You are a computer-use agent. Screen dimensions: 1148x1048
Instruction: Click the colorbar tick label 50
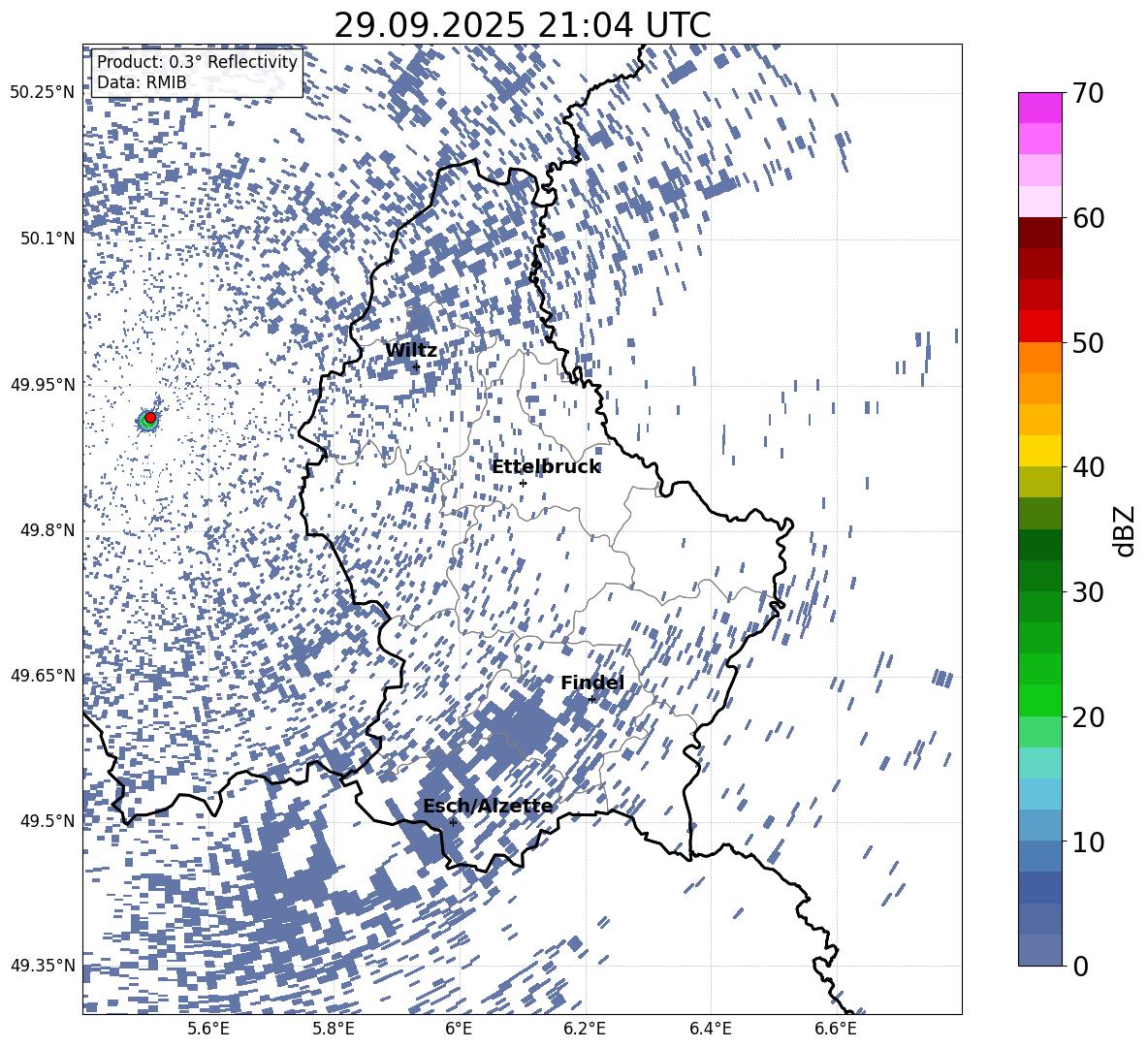click(x=1088, y=342)
